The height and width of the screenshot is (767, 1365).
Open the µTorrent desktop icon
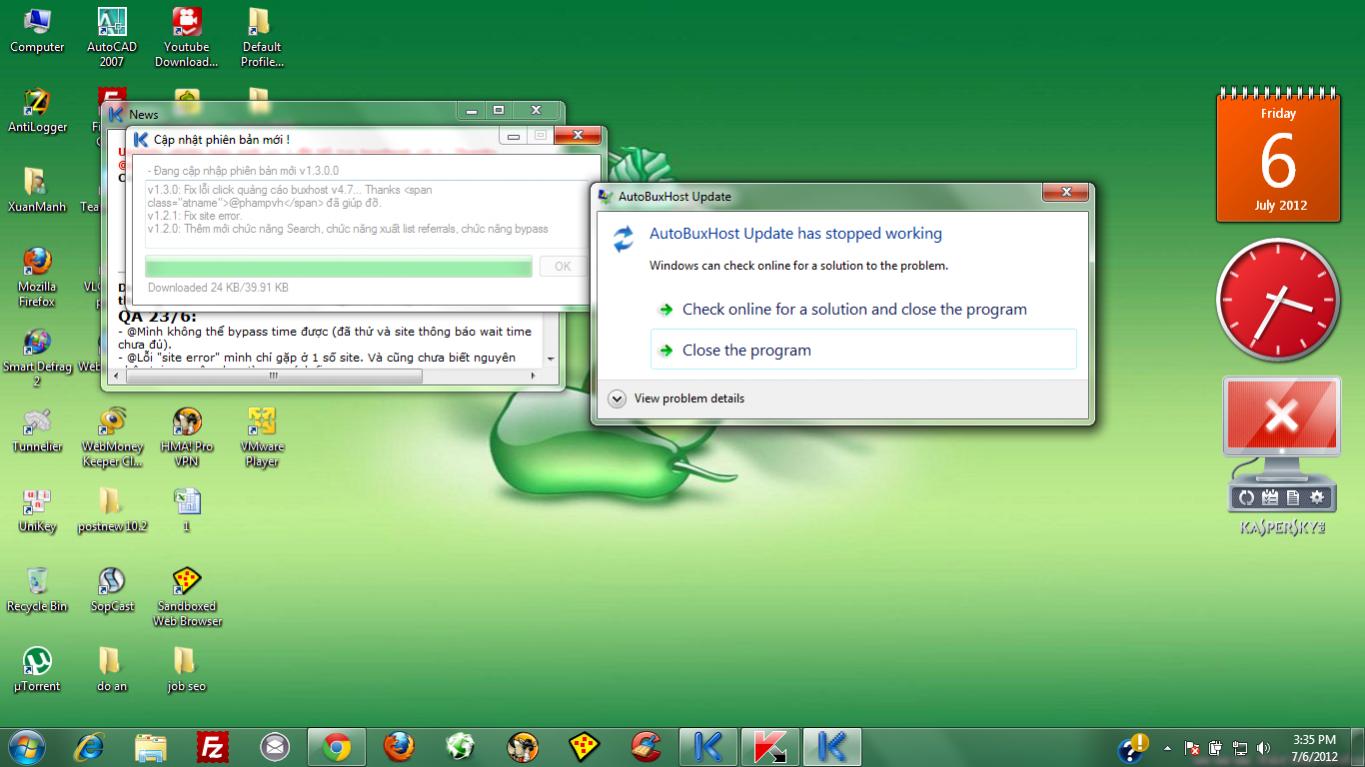(x=37, y=664)
